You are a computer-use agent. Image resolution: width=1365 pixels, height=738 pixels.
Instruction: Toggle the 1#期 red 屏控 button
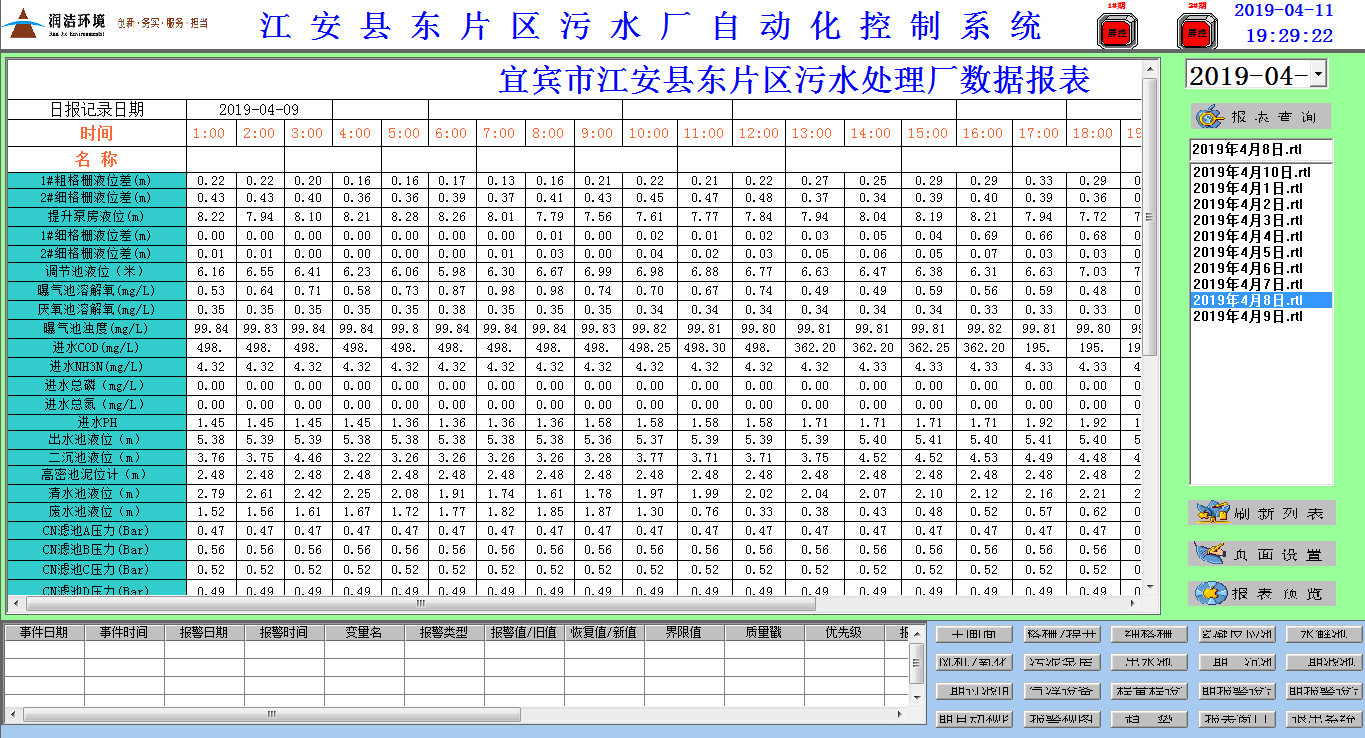pyautogui.click(x=1112, y=31)
